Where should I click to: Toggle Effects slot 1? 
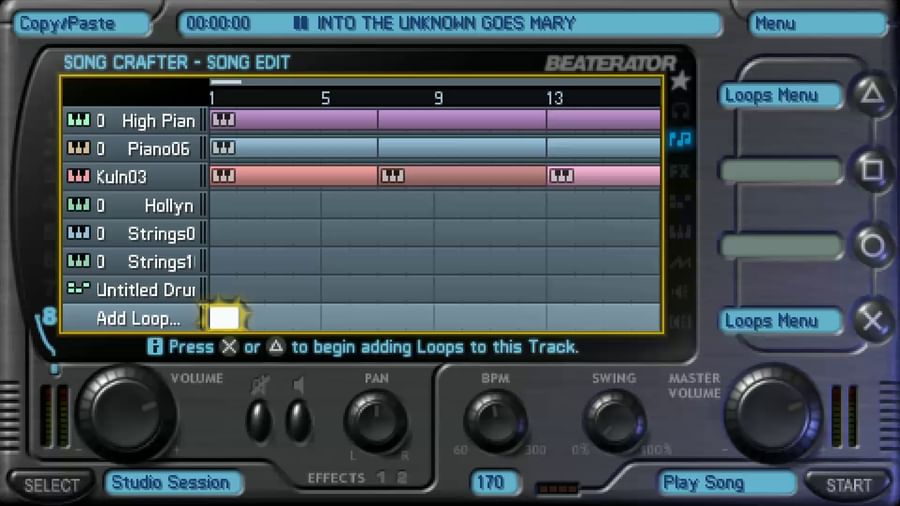[x=381, y=477]
